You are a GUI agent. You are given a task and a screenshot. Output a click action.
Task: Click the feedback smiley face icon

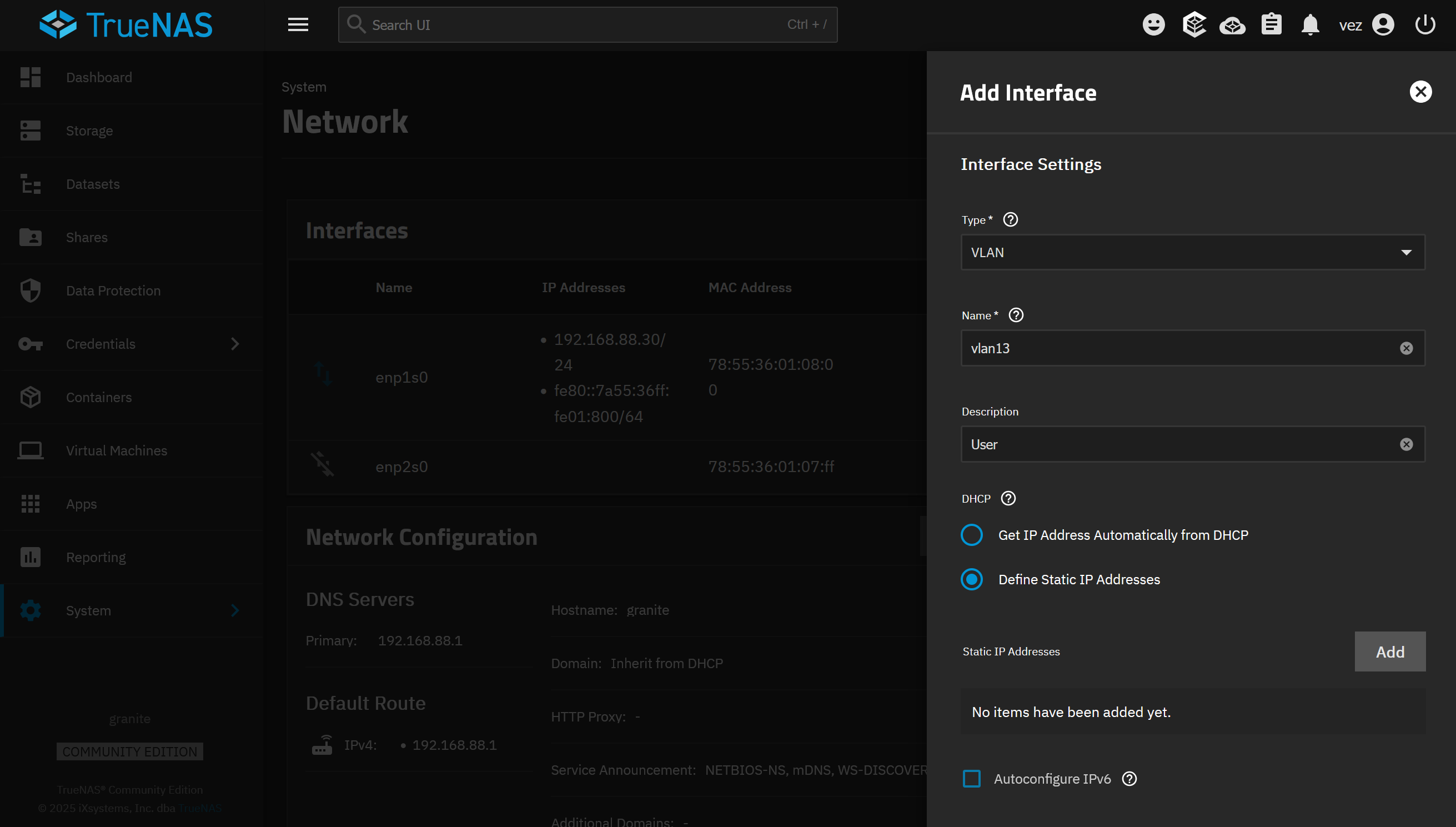[1153, 25]
